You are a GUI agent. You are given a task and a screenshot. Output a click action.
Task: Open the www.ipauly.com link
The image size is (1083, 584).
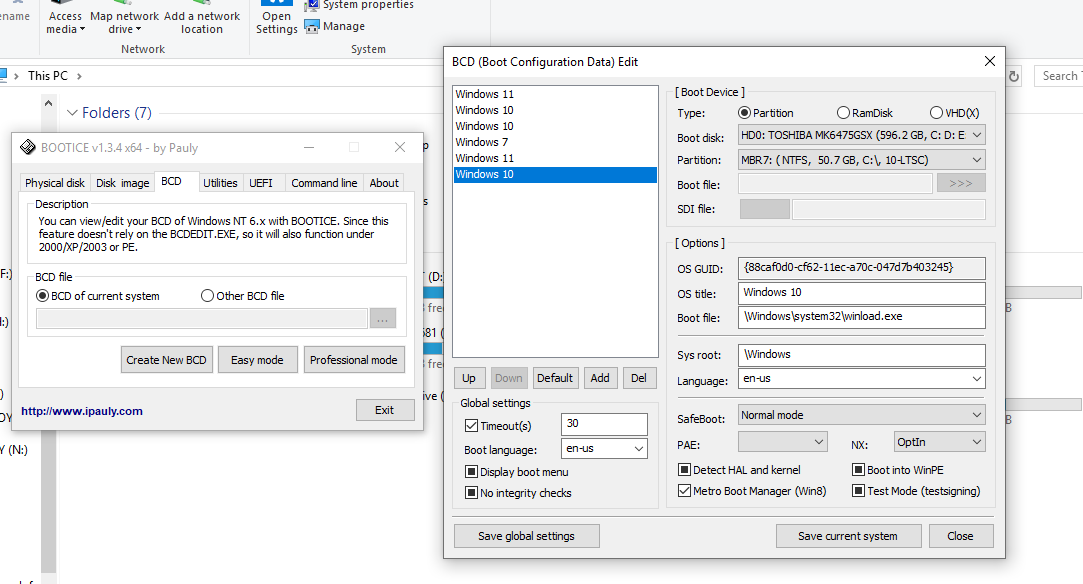82,411
